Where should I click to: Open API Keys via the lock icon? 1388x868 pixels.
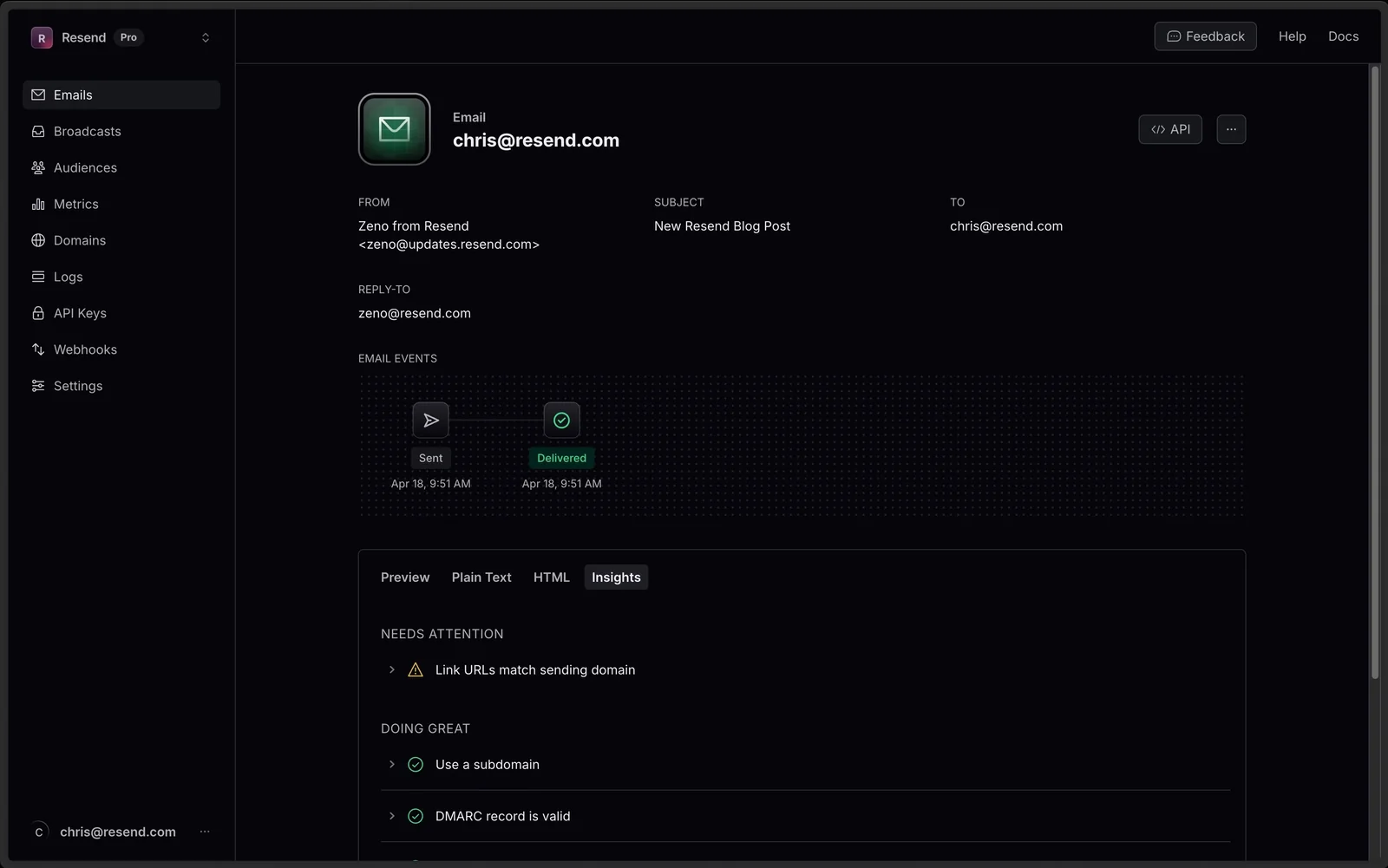38,313
